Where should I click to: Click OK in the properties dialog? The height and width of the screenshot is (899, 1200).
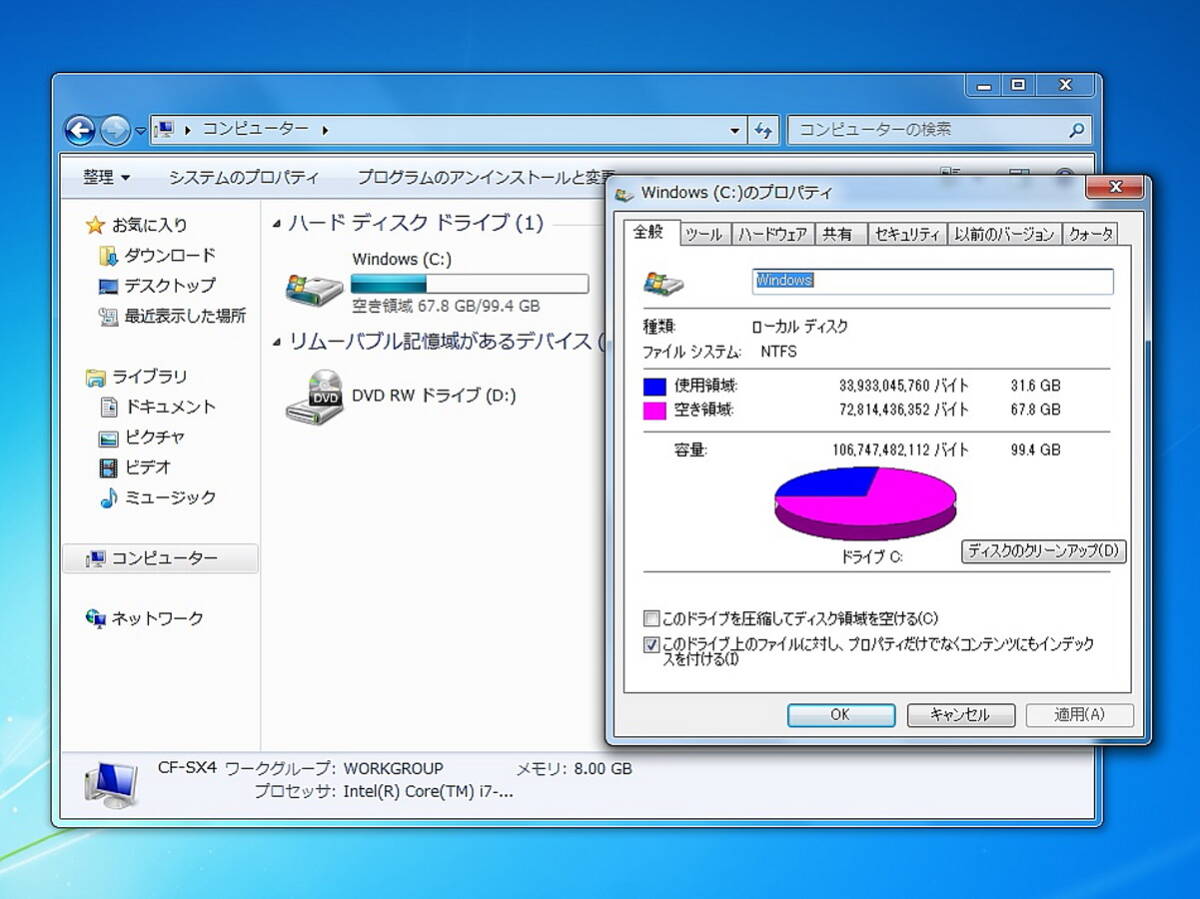click(841, 715)
